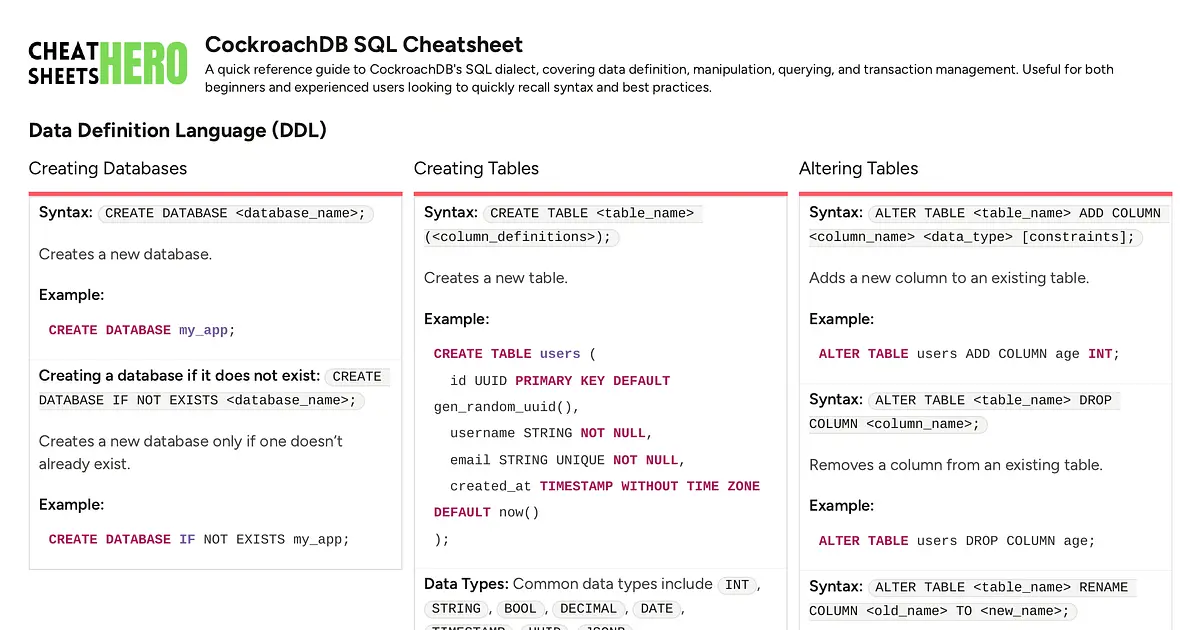Click the BOOL data type pill
1200x630 pixels.
click(x=520, y=608)
